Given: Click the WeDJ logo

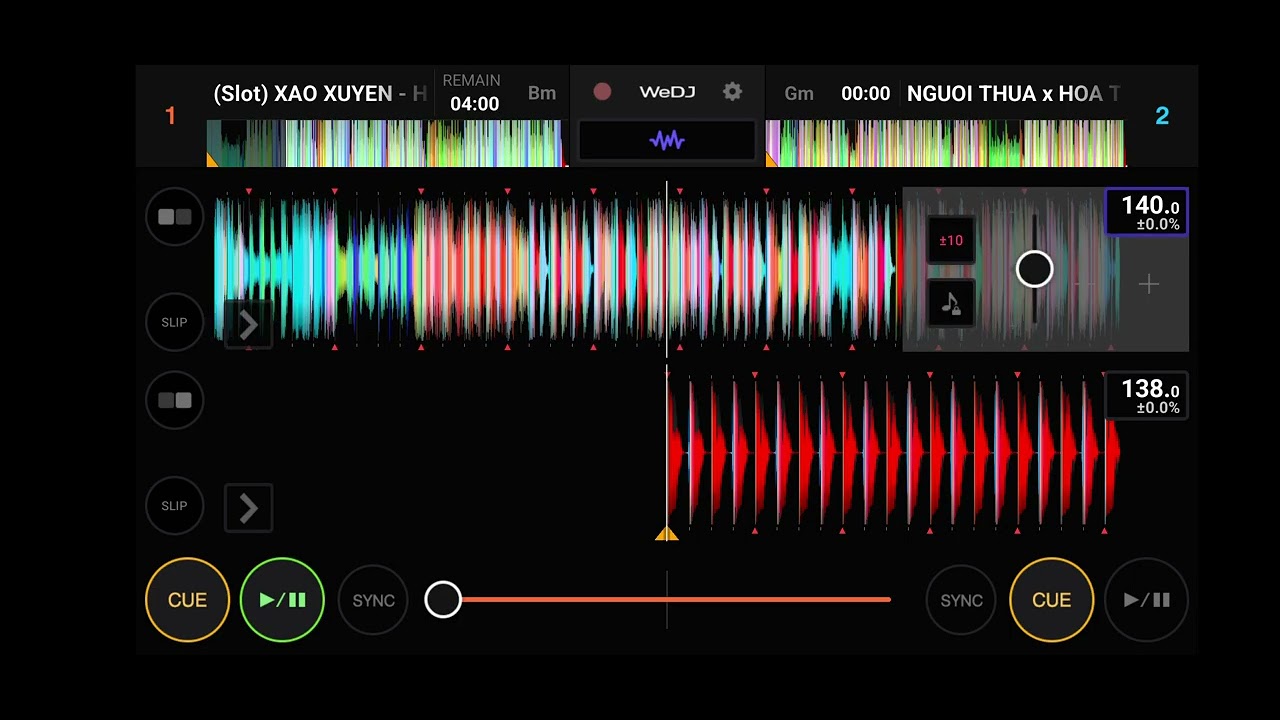Looking at the screenshot, I should tap(667, 92).
